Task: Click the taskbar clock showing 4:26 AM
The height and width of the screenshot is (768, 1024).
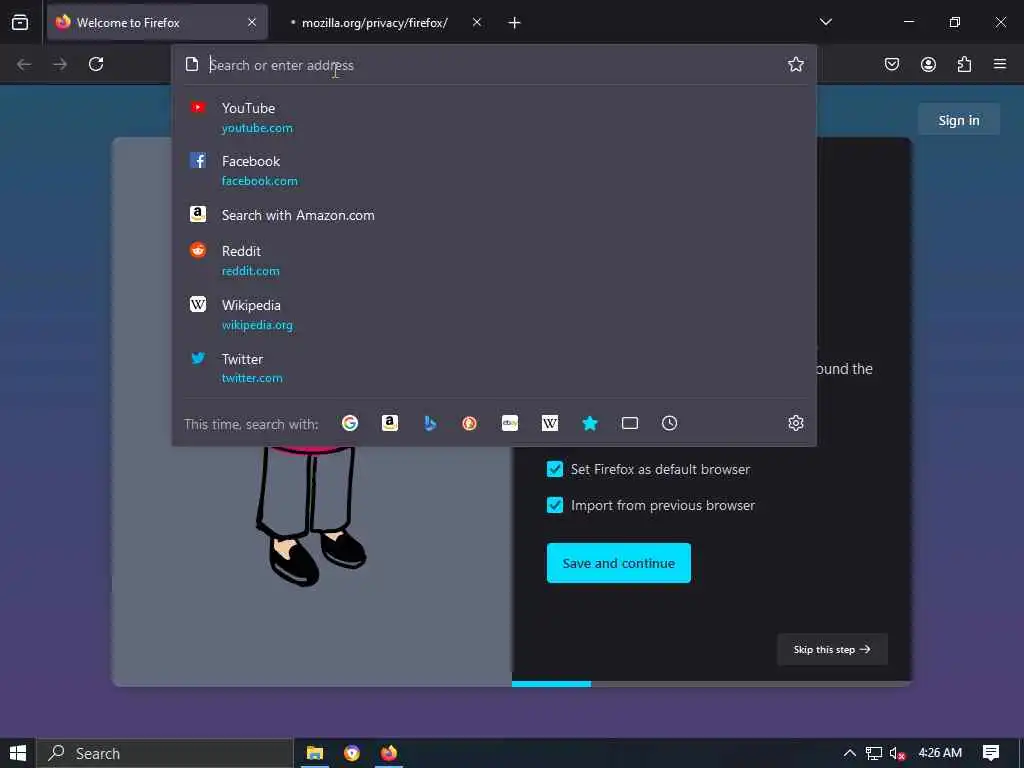Action: point(940,752)
